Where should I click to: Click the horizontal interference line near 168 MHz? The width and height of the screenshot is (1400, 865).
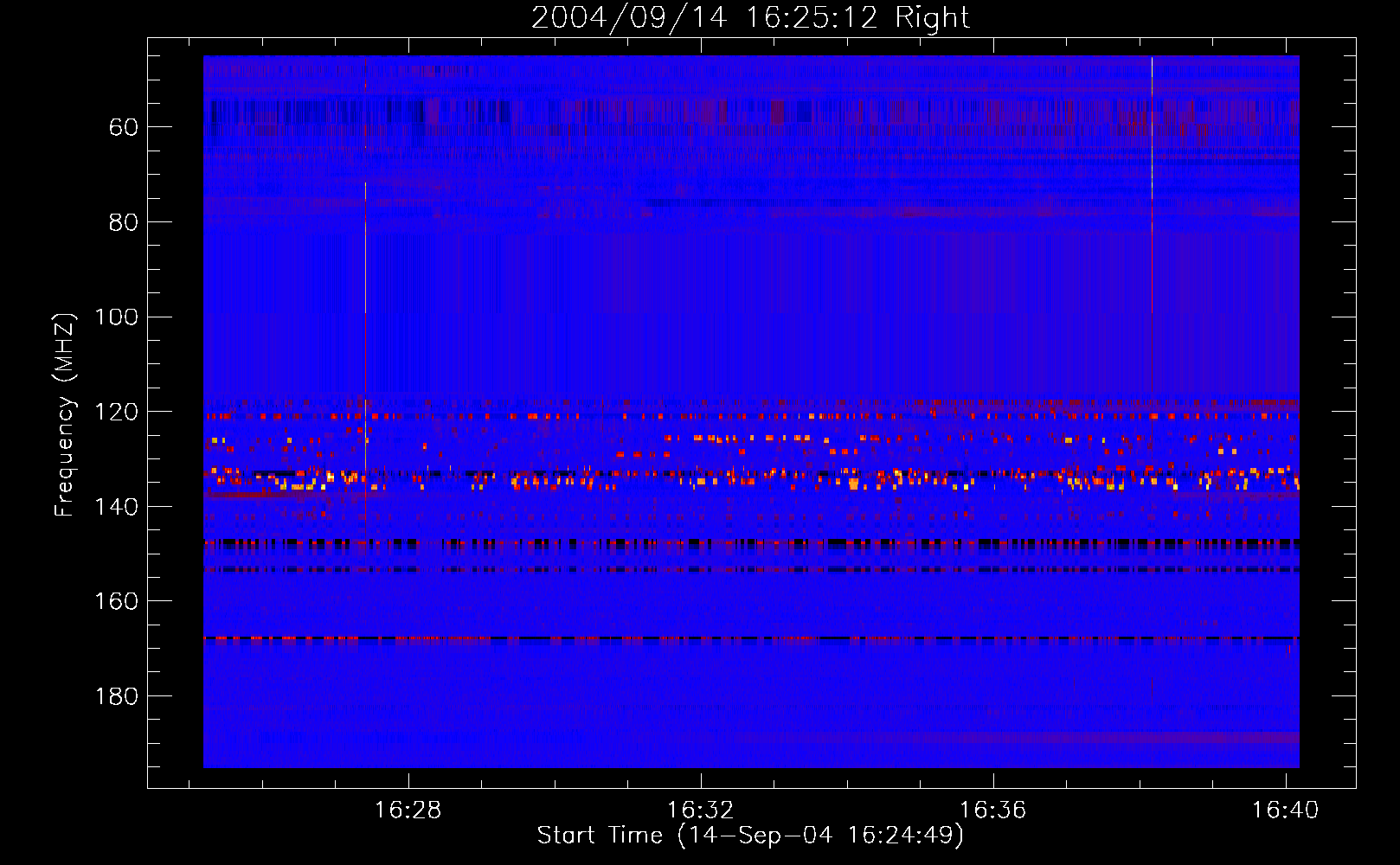(x=751, y=638)
